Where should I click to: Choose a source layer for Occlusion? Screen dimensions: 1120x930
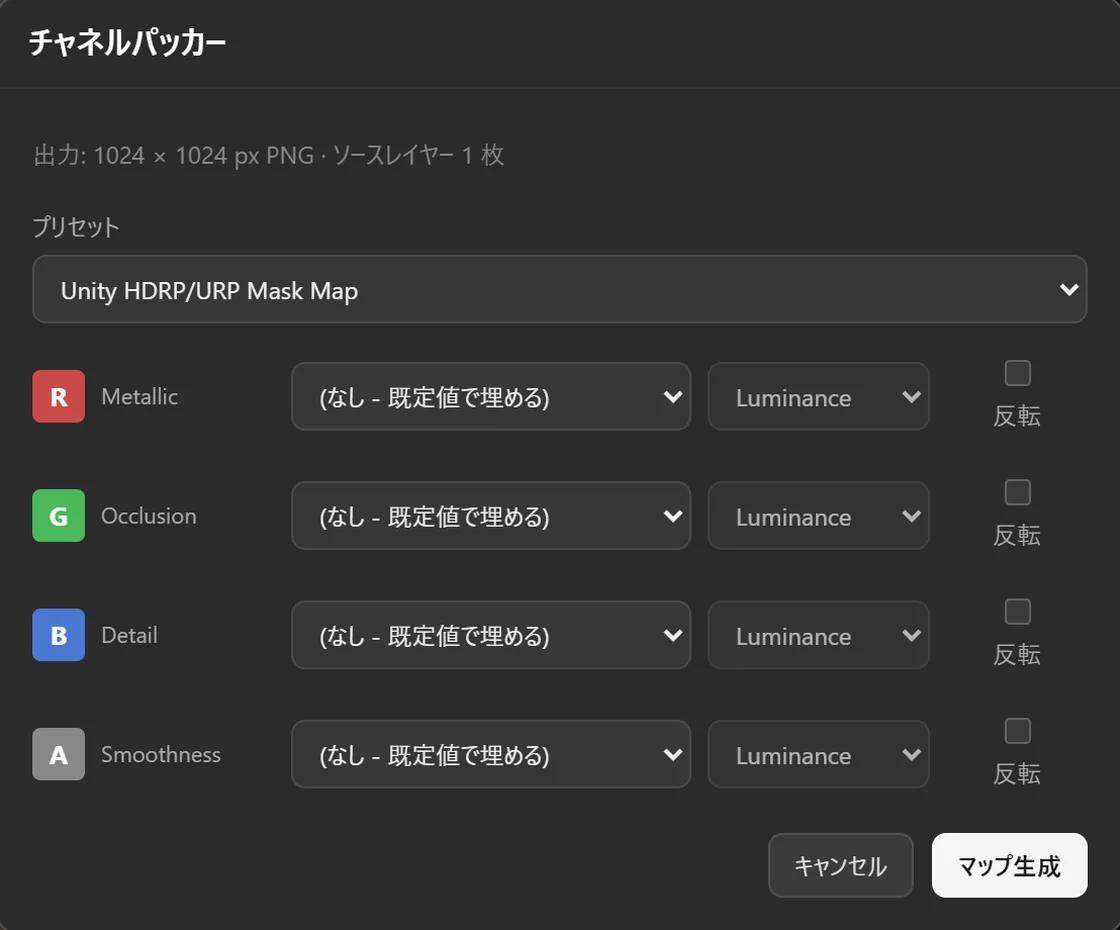click(491, 516)
